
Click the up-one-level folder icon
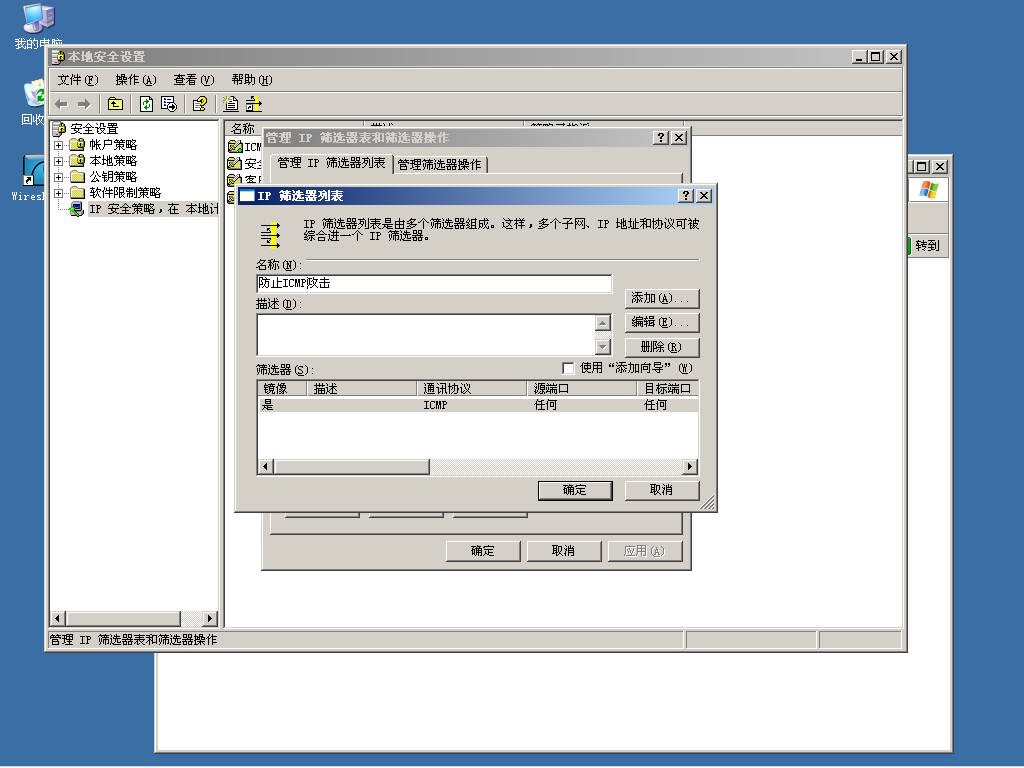[x=116, y=104]
